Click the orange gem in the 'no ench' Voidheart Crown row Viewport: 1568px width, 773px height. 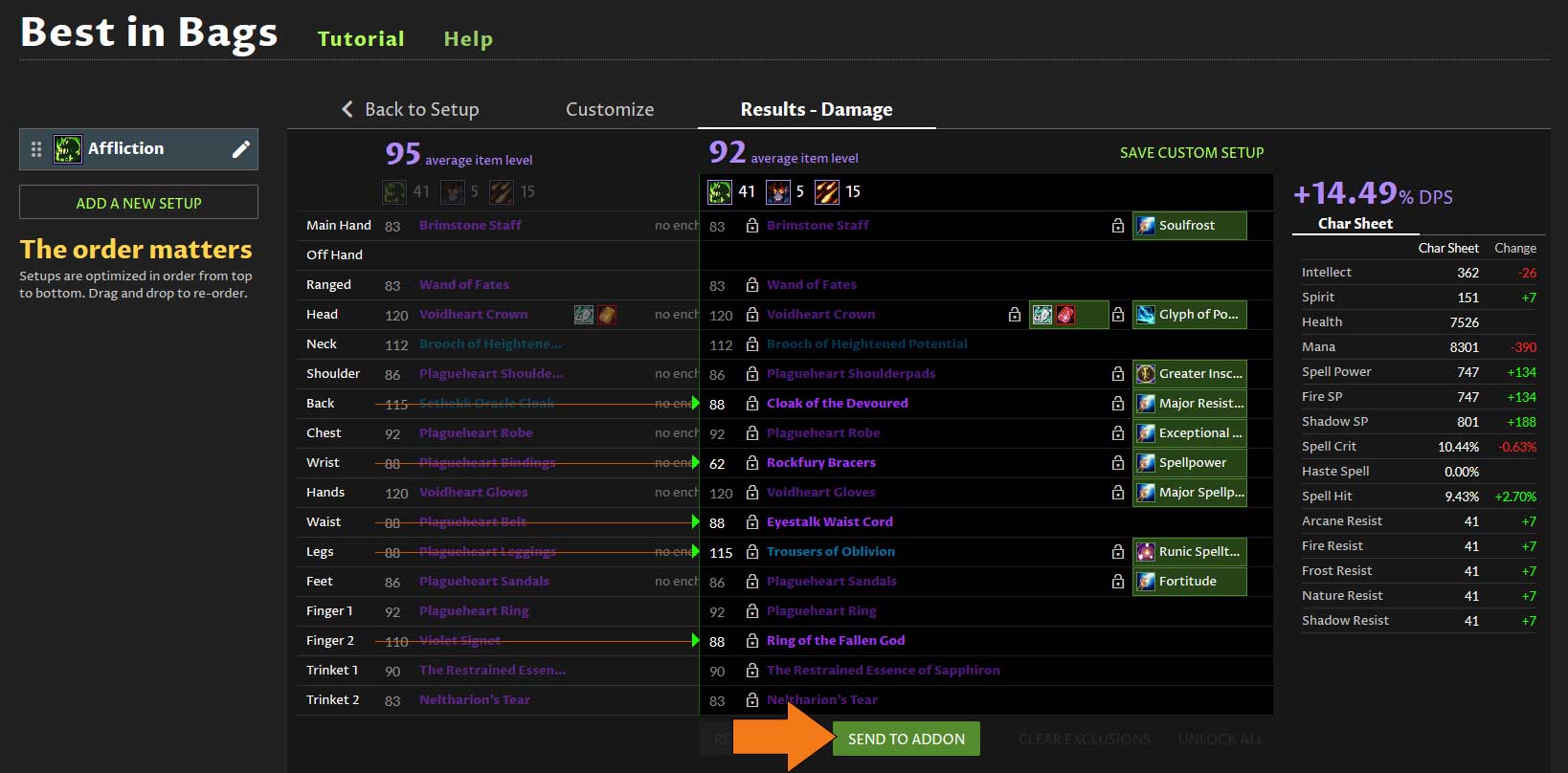tap(607, 315)
